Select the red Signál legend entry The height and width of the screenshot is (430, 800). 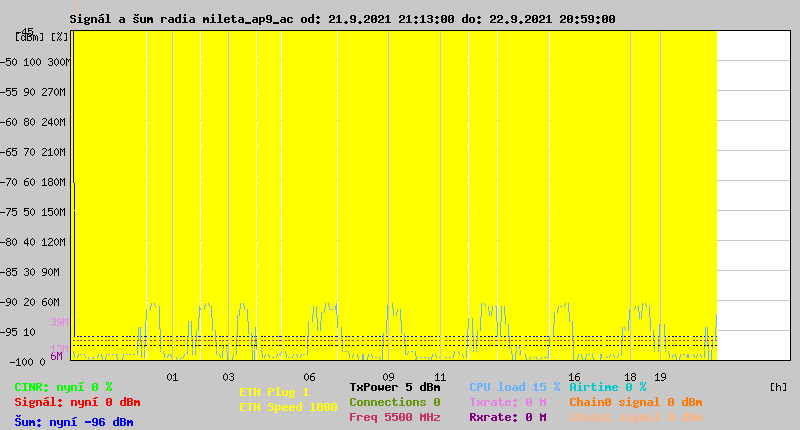(77, 402)
